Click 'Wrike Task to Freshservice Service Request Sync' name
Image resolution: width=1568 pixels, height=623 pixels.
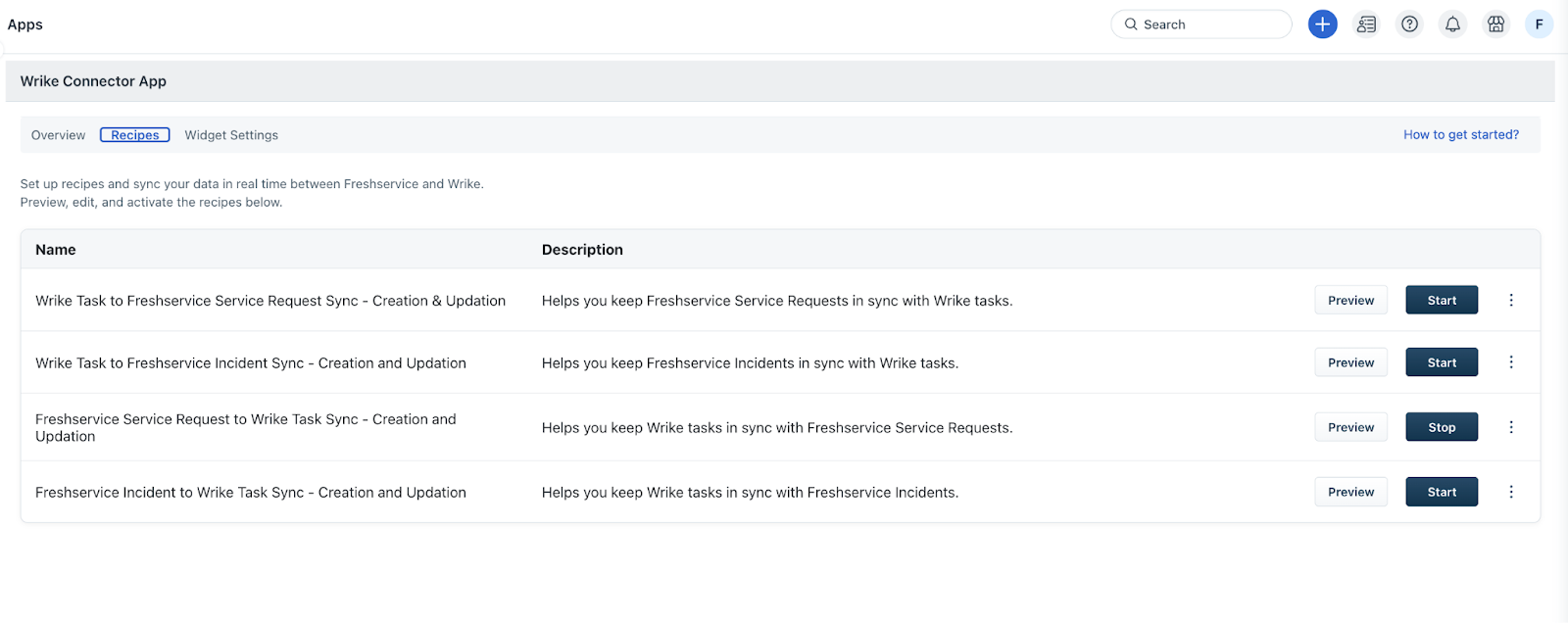pos(270,301)
